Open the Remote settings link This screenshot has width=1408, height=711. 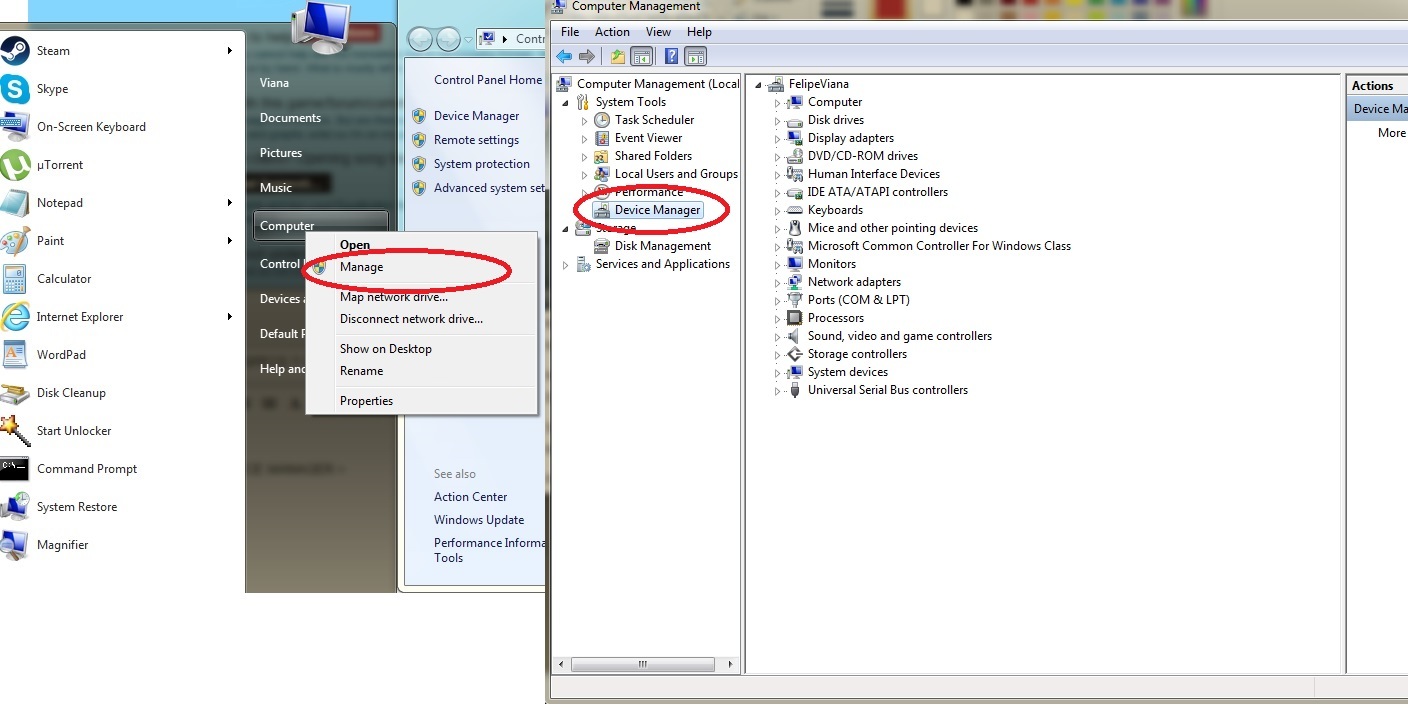tap(476, 140)
